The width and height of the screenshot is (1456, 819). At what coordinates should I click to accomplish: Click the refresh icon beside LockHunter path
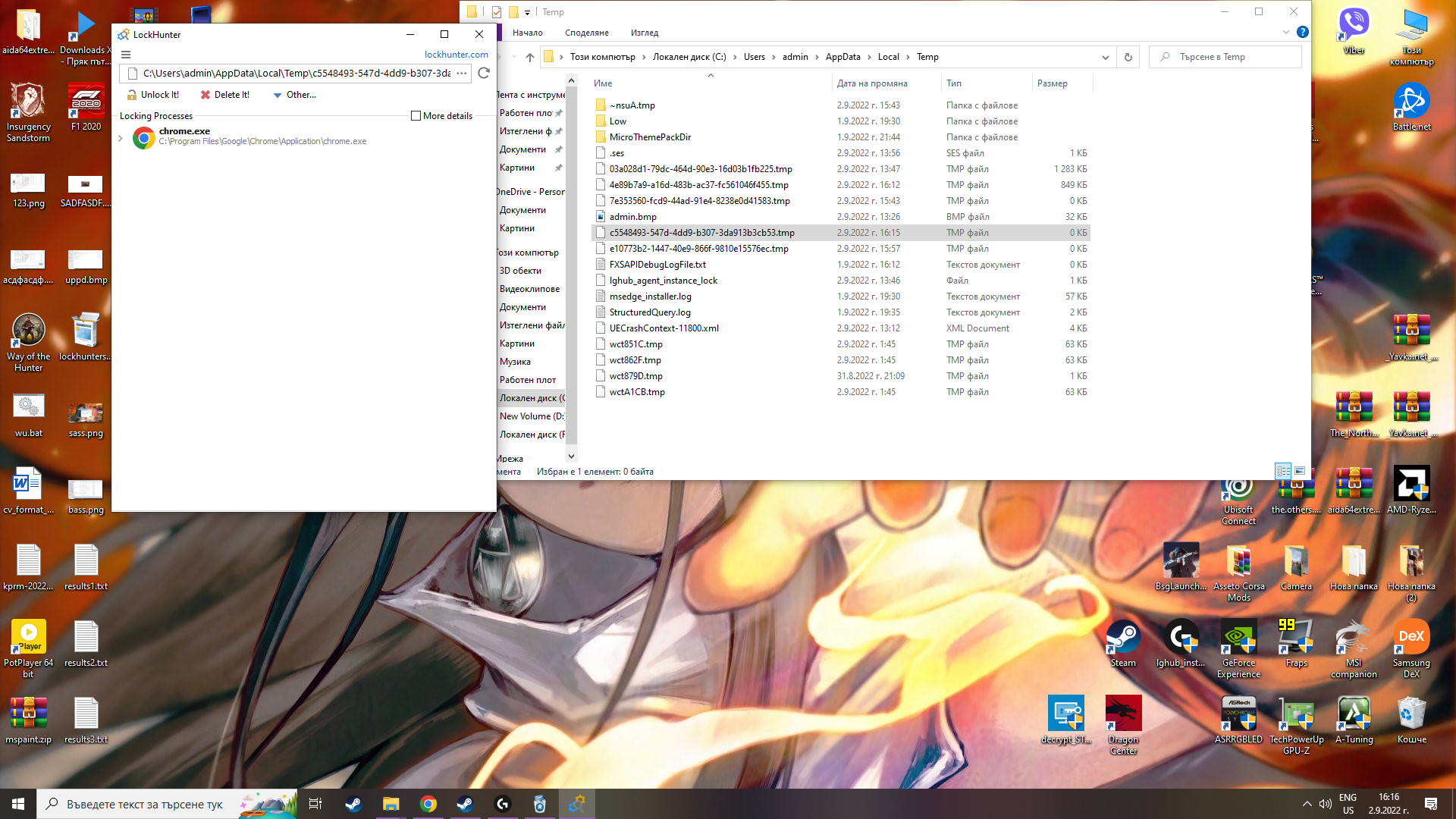pyautogui.click(x=484, y=73)
